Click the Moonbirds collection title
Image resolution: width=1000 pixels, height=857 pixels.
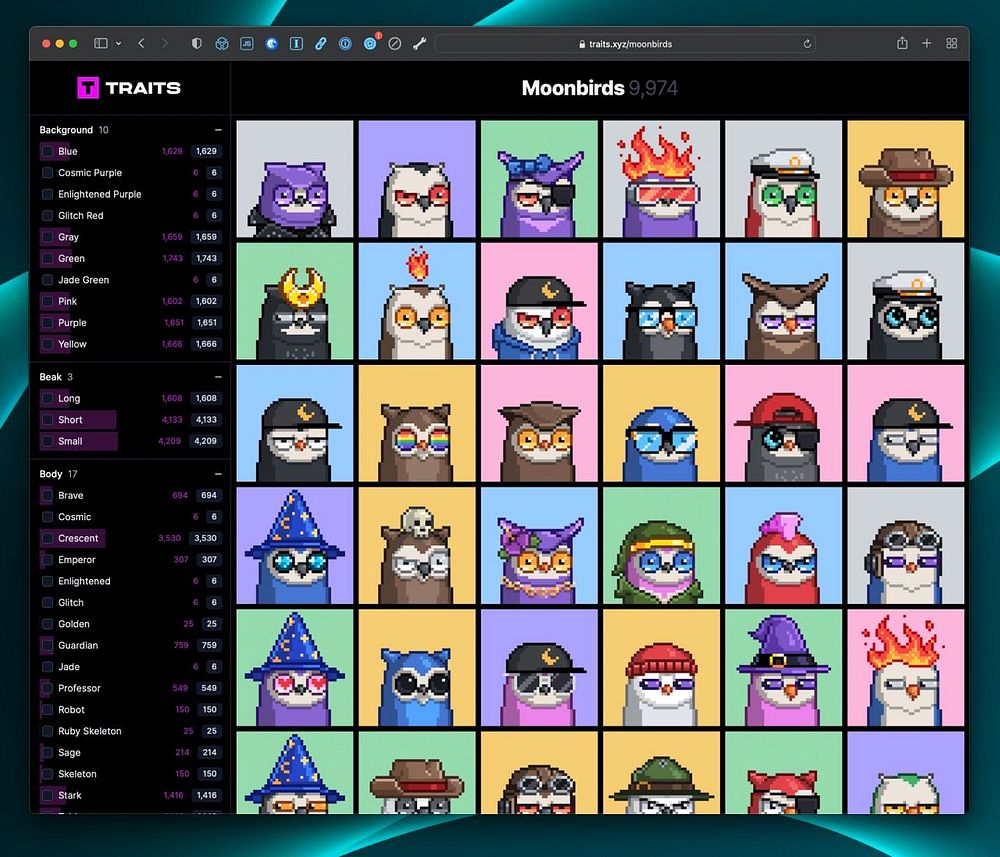[573, 88]
